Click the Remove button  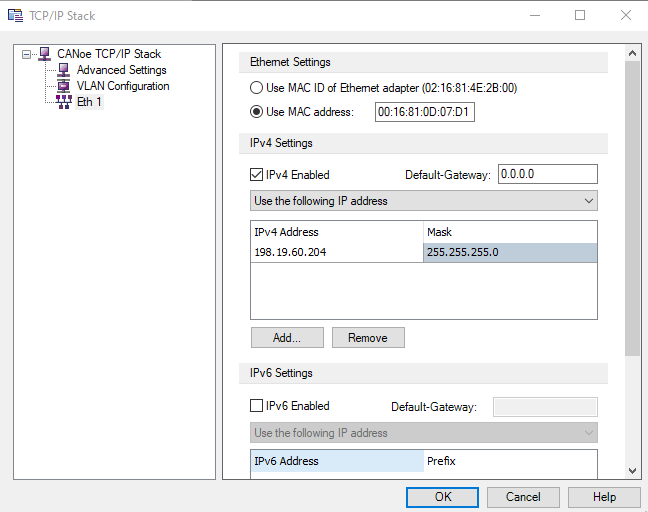click(x=368, y=338)
